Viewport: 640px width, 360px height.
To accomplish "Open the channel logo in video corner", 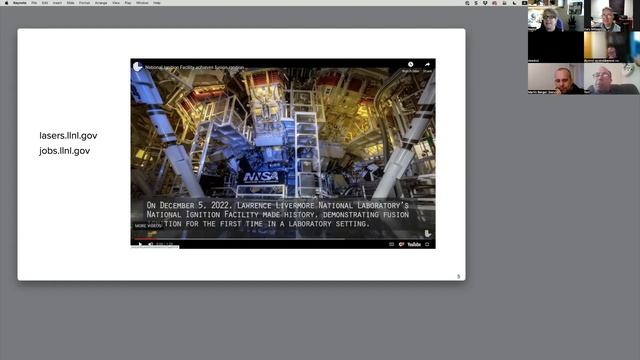I will [138, 67].
